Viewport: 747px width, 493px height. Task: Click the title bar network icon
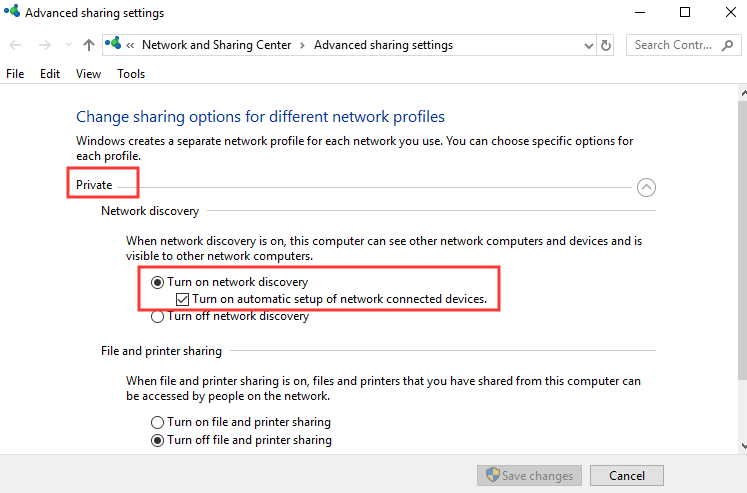click(11, 13)
